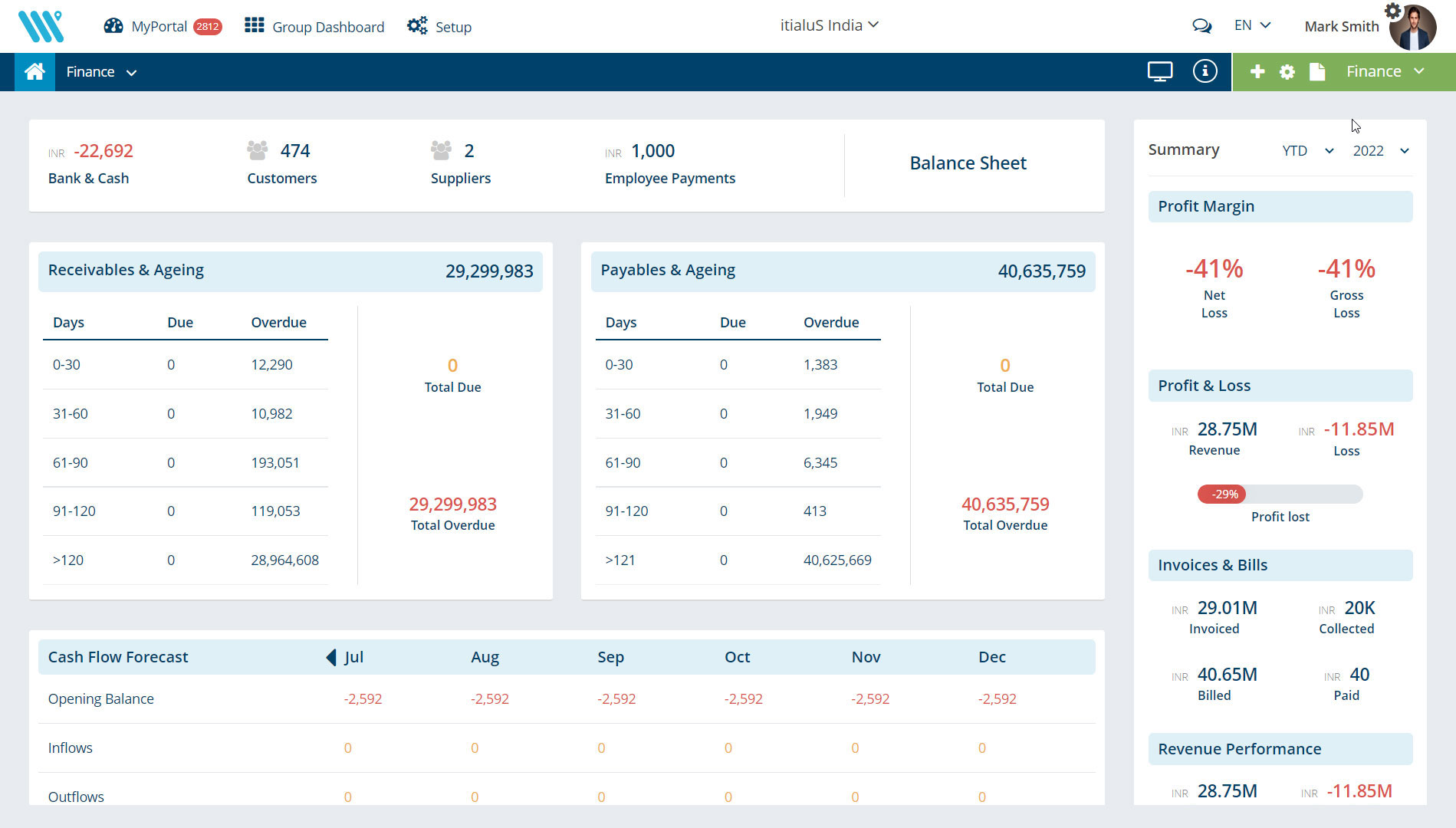1456x828 pixels.
Task: Open the Balance Sheet link
Action: tap(968, 163)
